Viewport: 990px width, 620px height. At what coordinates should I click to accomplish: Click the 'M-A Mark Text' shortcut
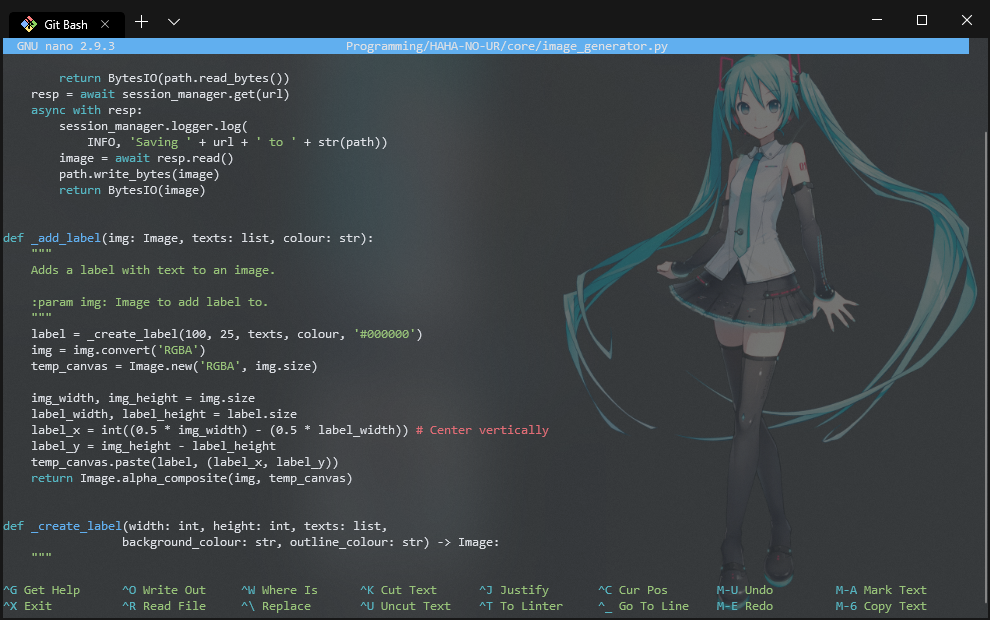click(881, 590)
